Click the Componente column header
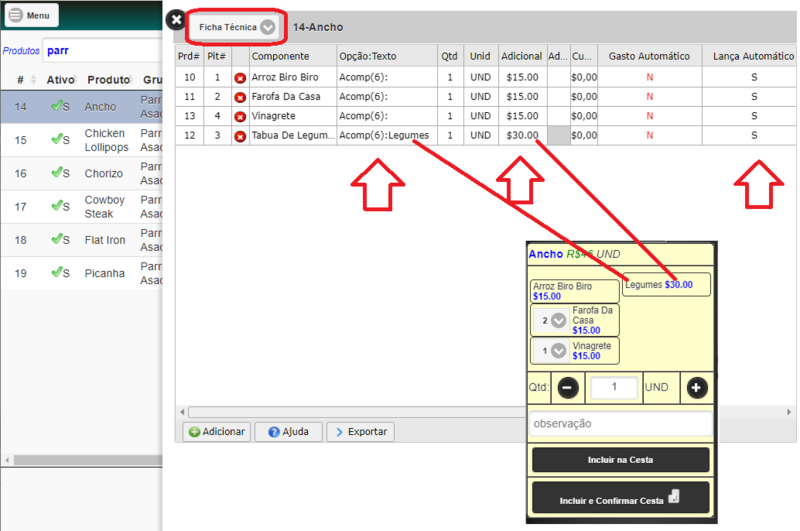 tap(293, 56)
